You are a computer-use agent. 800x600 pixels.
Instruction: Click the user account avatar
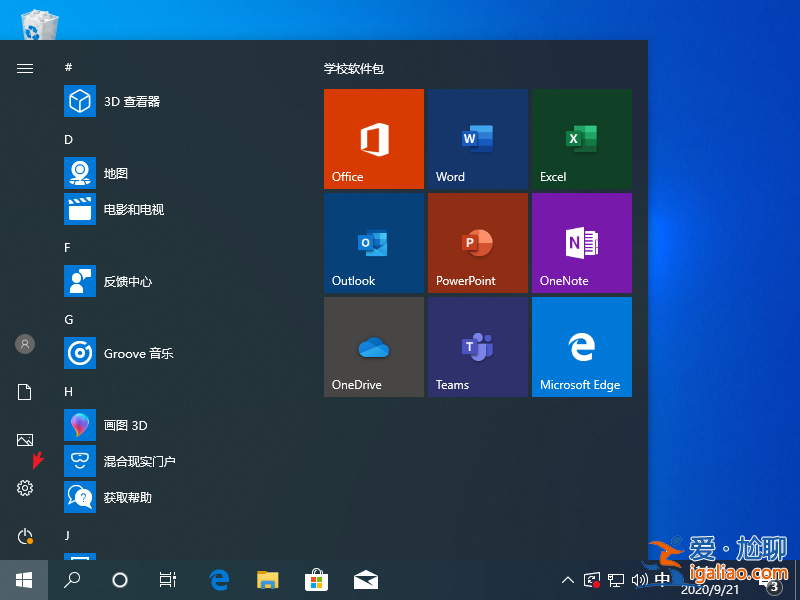(x=24, y=344)
